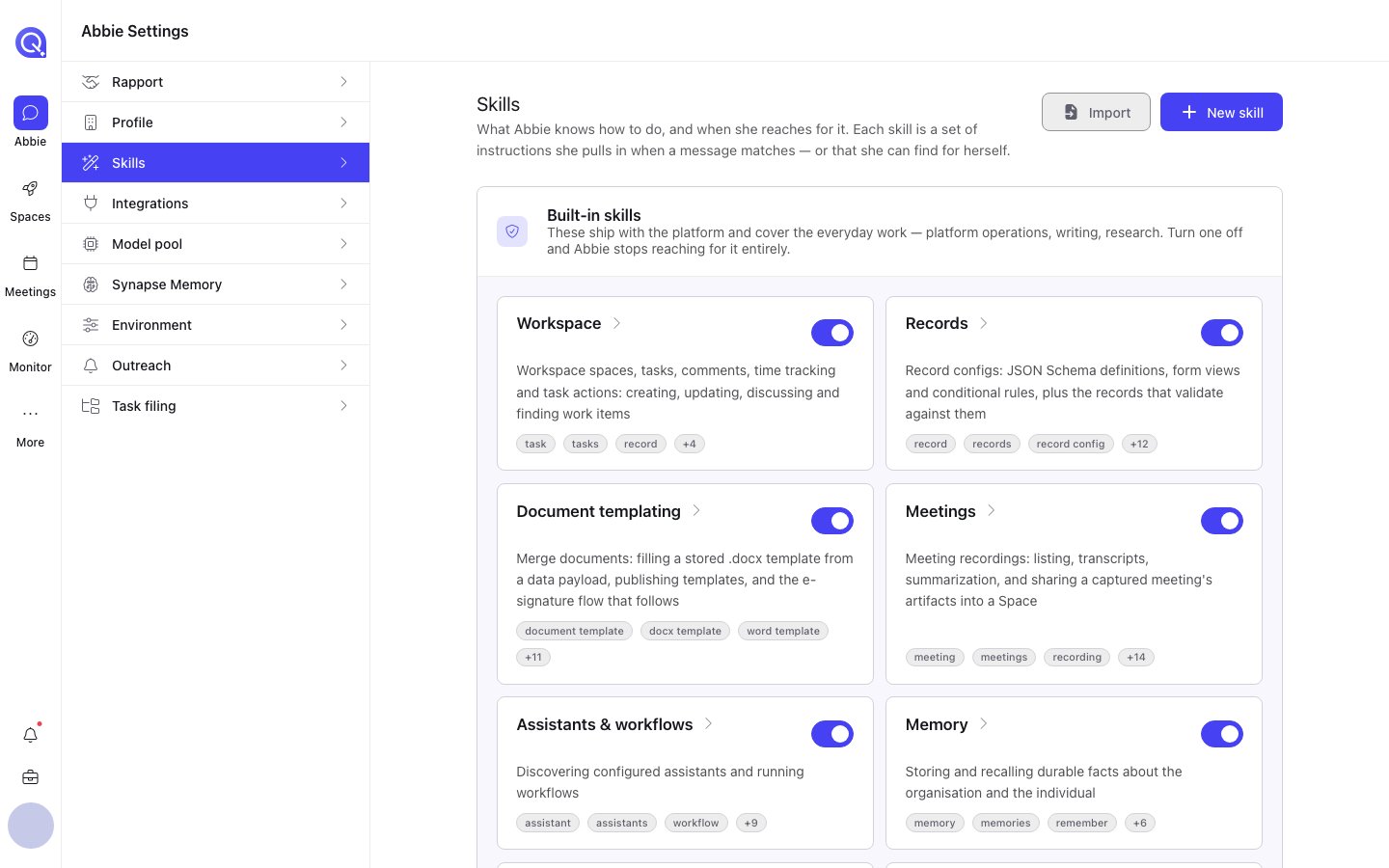Click the Skills magic wand icon

(91, 163)
